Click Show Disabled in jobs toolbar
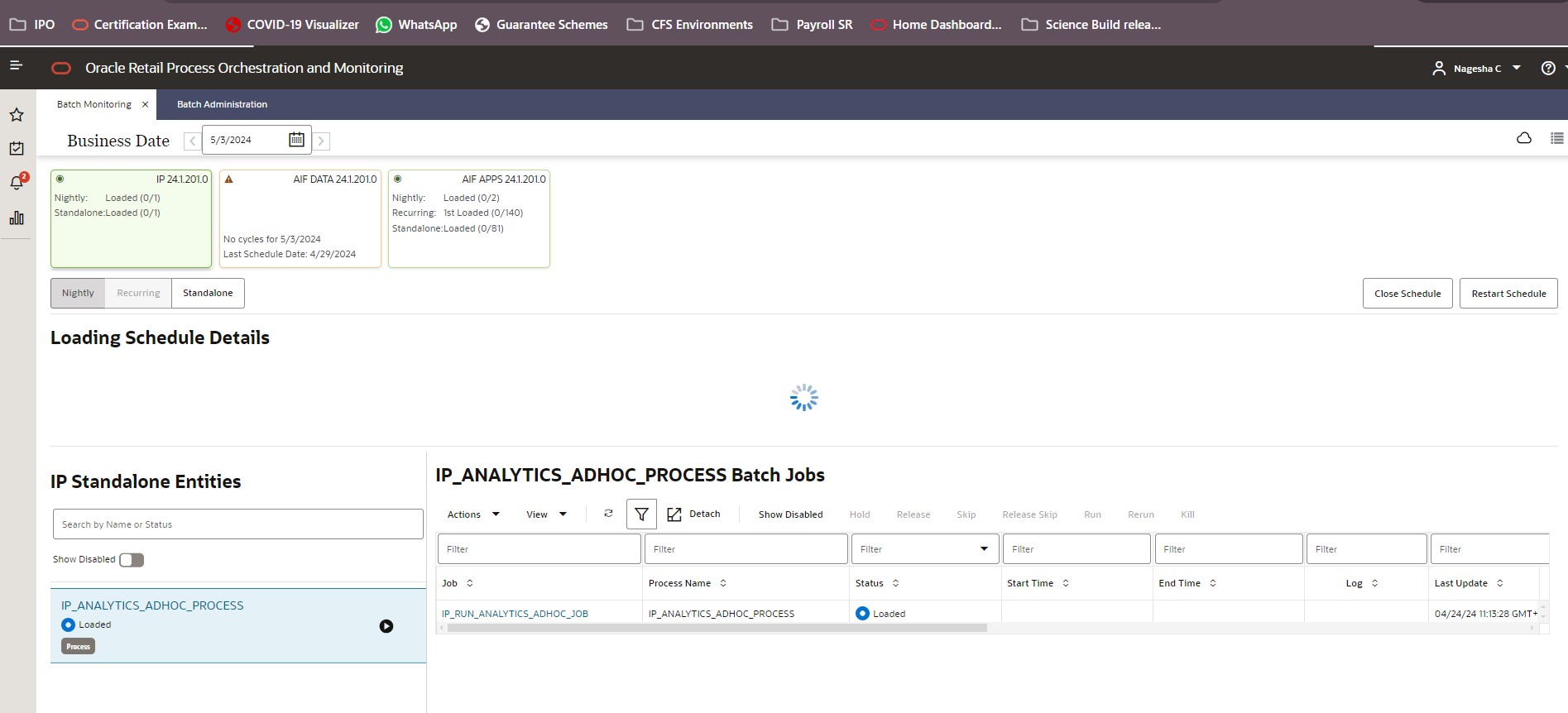The height and width of the screenshot is (713, 1568). click(790, 514)
